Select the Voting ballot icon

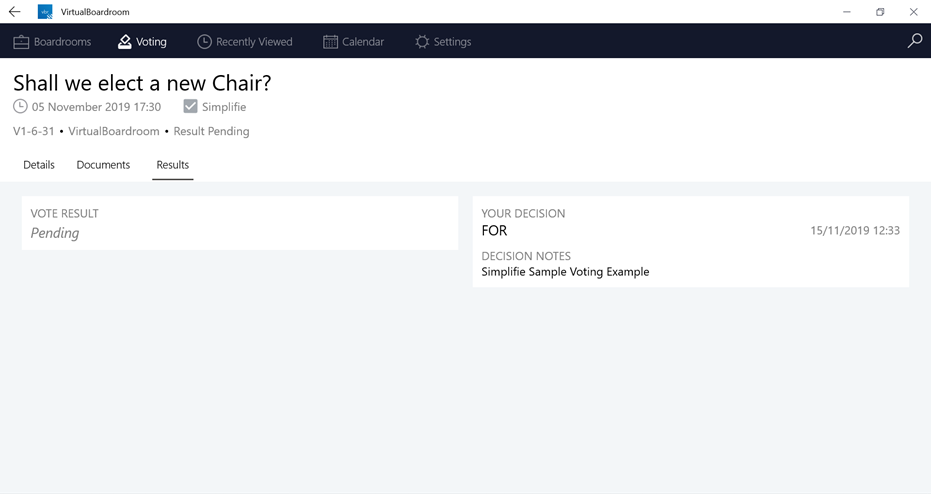[x=125, y=42]
